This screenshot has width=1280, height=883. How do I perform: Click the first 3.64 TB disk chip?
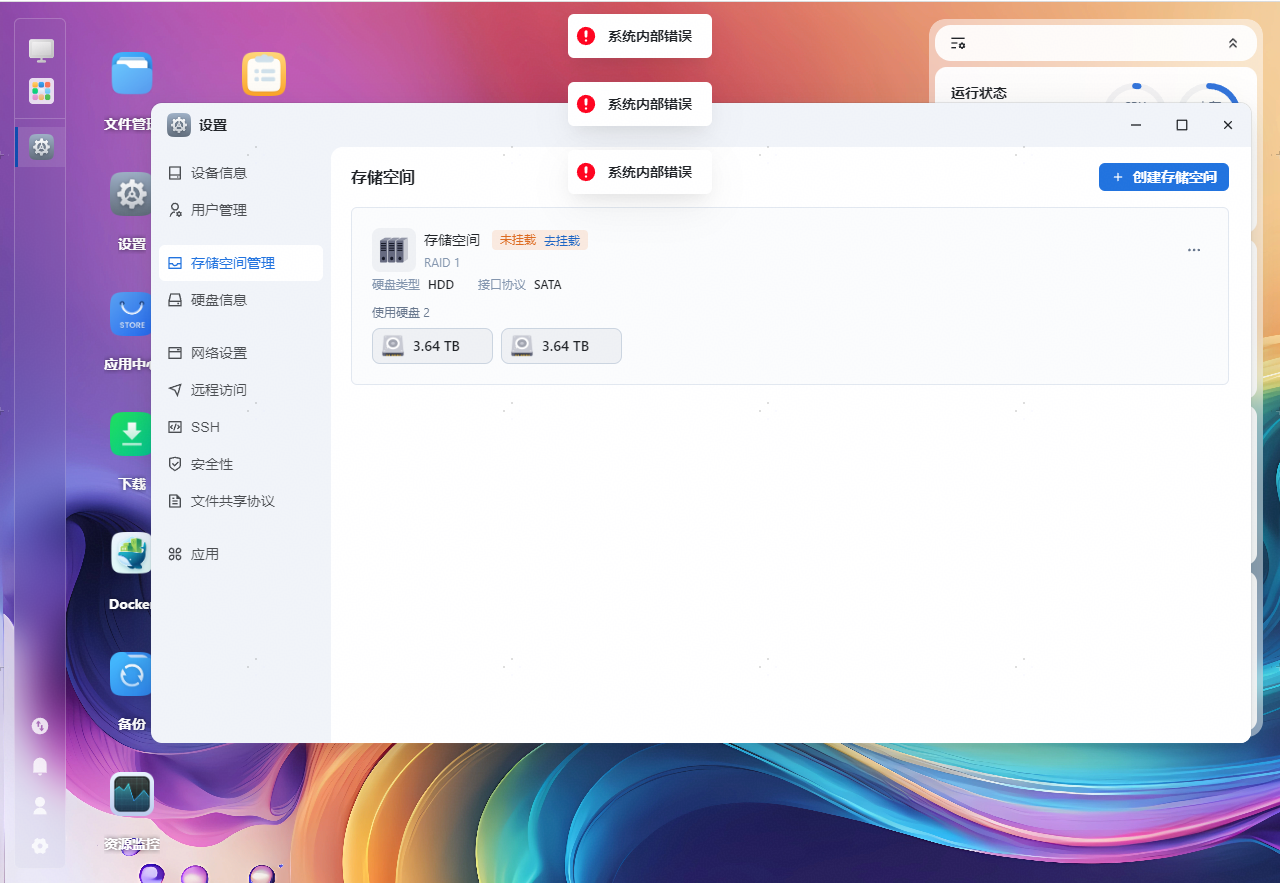432,346
